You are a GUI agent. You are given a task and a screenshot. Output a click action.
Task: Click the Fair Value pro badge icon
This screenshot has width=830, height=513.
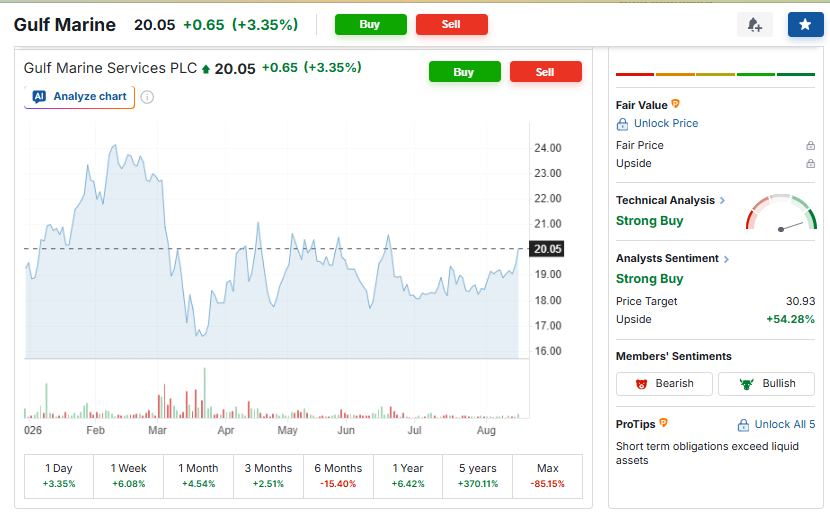(x=675, y=104)
